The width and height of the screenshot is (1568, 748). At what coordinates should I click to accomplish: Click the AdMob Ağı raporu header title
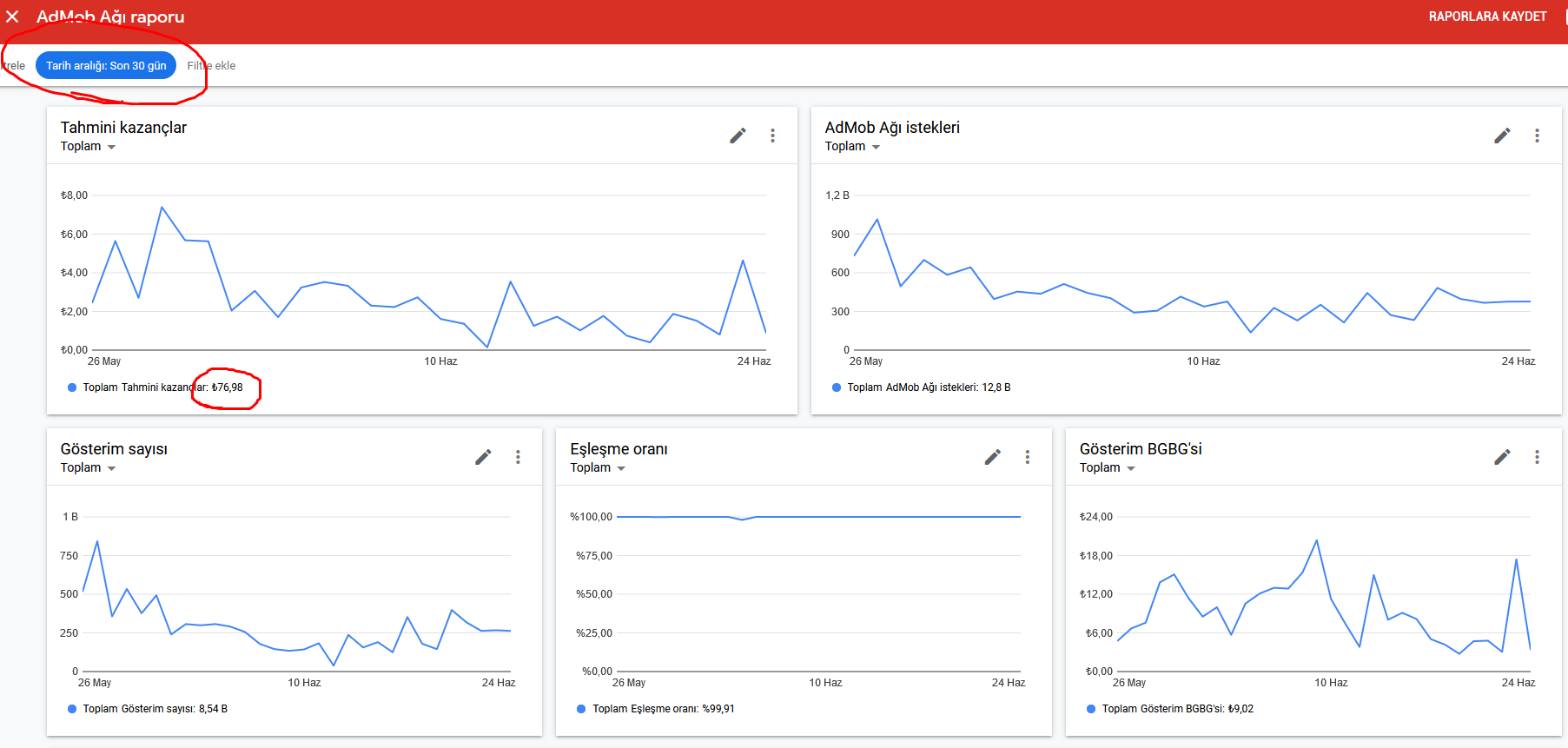110,17
